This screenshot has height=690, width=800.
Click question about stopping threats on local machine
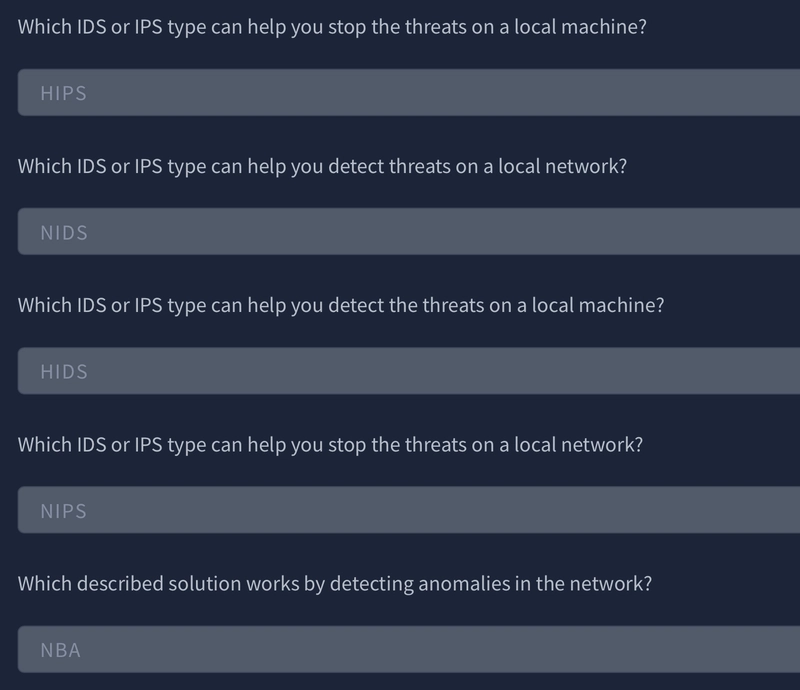pyautogui.click(x=332, y=27)
